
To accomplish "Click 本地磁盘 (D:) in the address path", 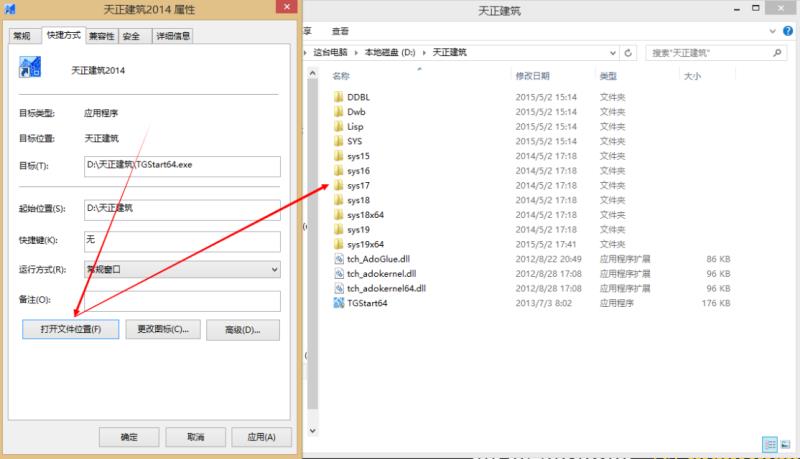I will 390,53.
